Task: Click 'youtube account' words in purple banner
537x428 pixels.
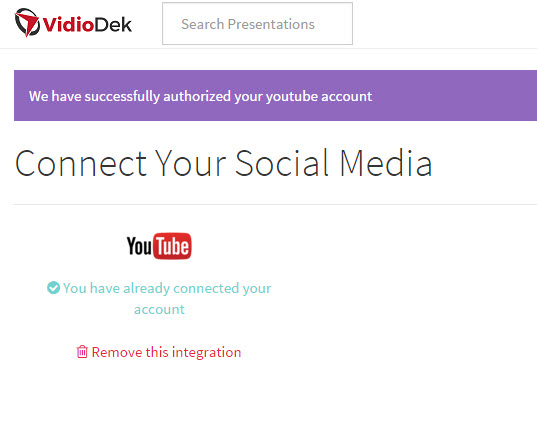Action: click(x=319, y=97)
